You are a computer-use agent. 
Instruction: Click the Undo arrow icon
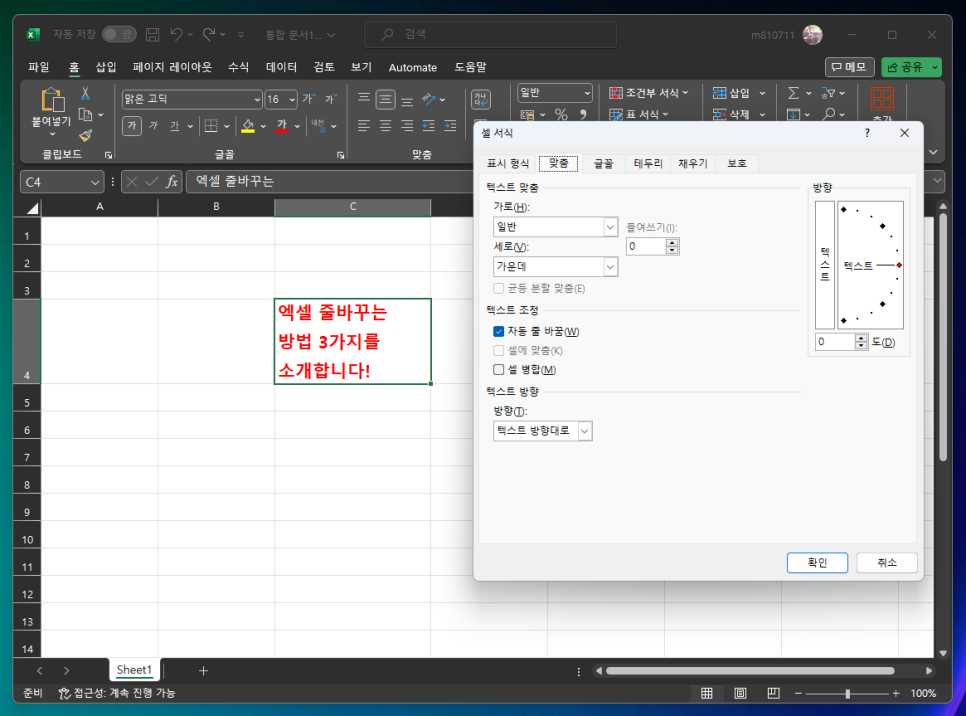(176, 35)
